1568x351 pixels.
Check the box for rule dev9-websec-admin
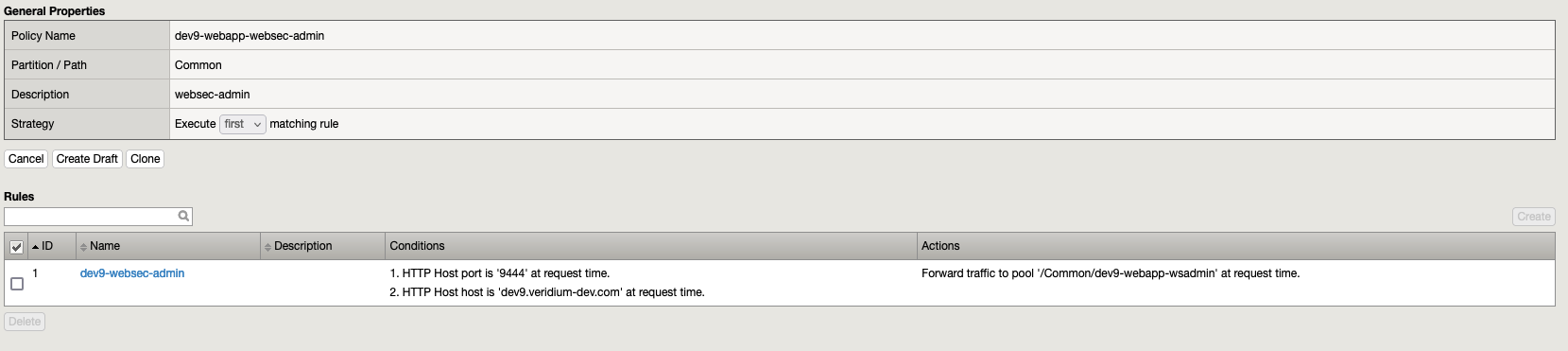(17, 284)
